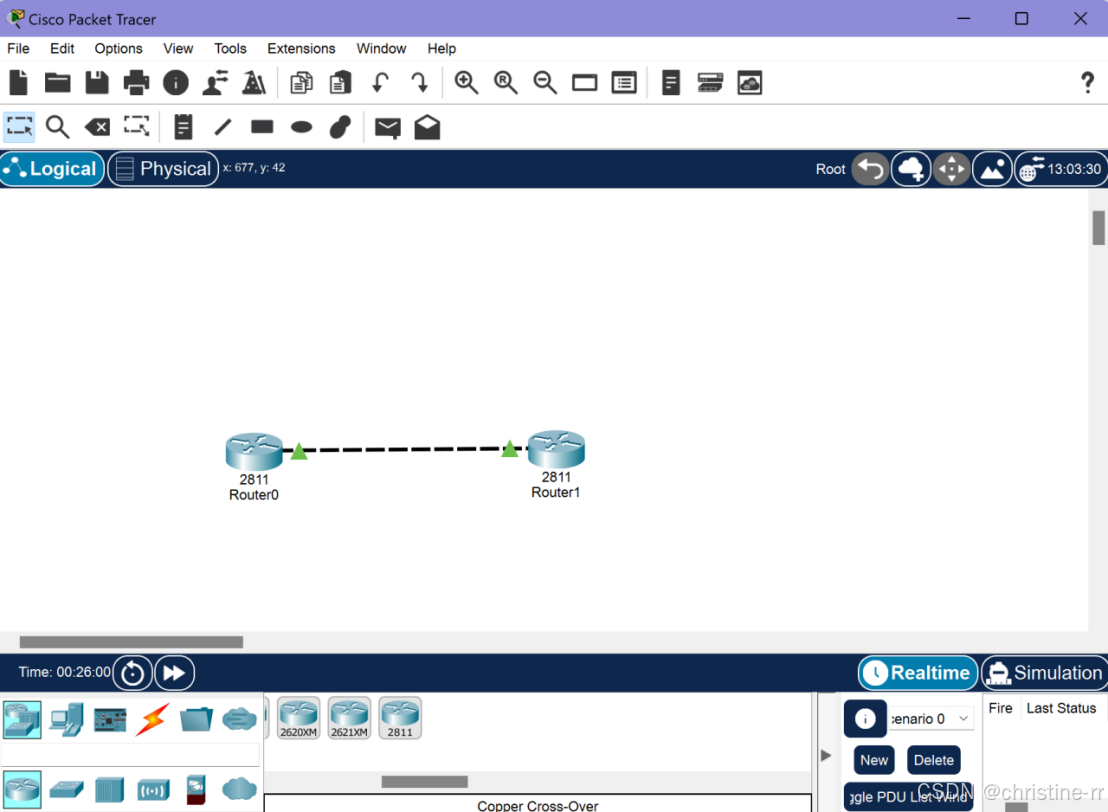The height and width of the screenshot is (812, 1108).
Task: Click the Delete scenario button
Action: pos(933,760)
